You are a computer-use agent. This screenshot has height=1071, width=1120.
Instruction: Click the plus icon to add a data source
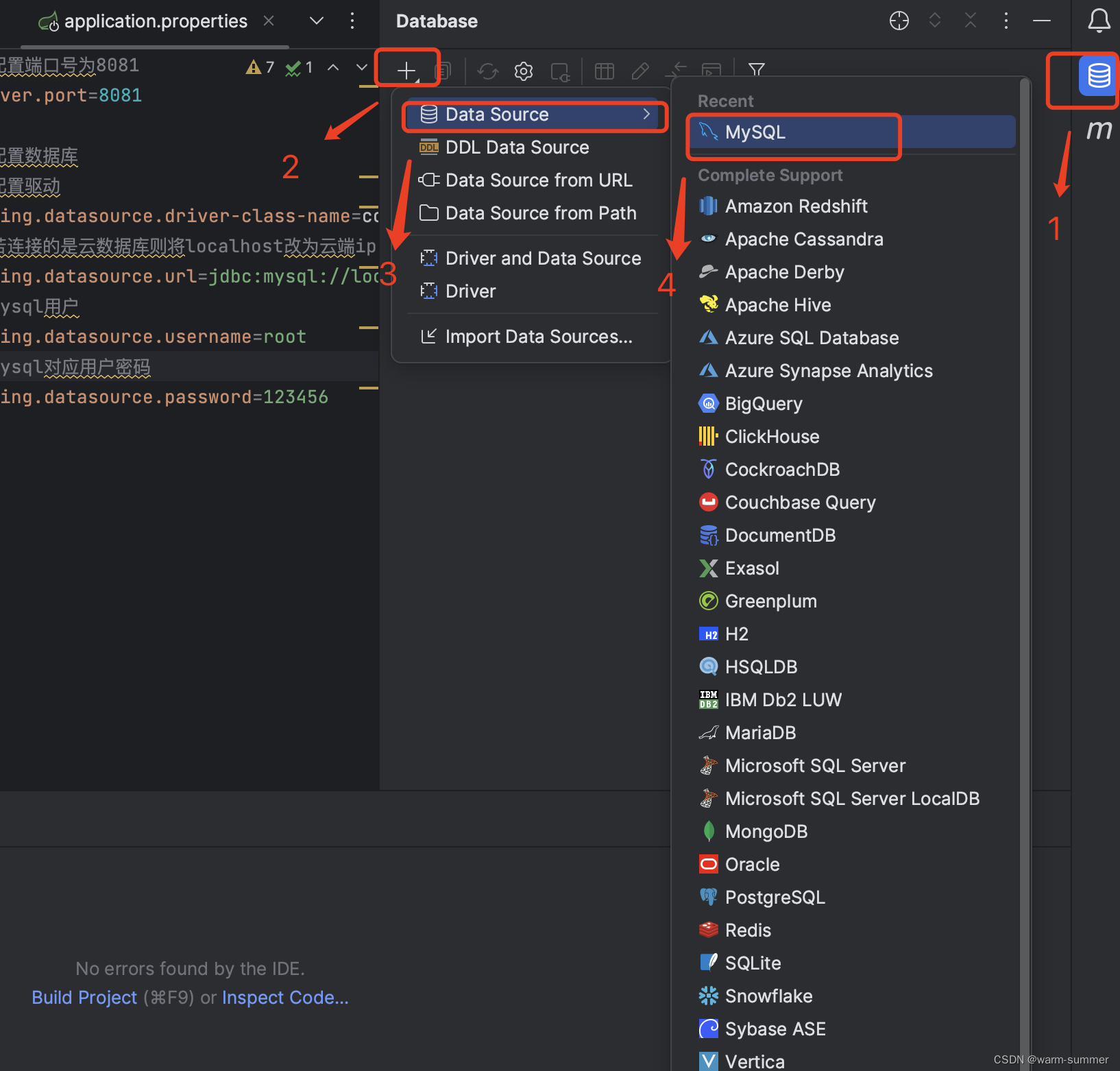tap(406, 70)
